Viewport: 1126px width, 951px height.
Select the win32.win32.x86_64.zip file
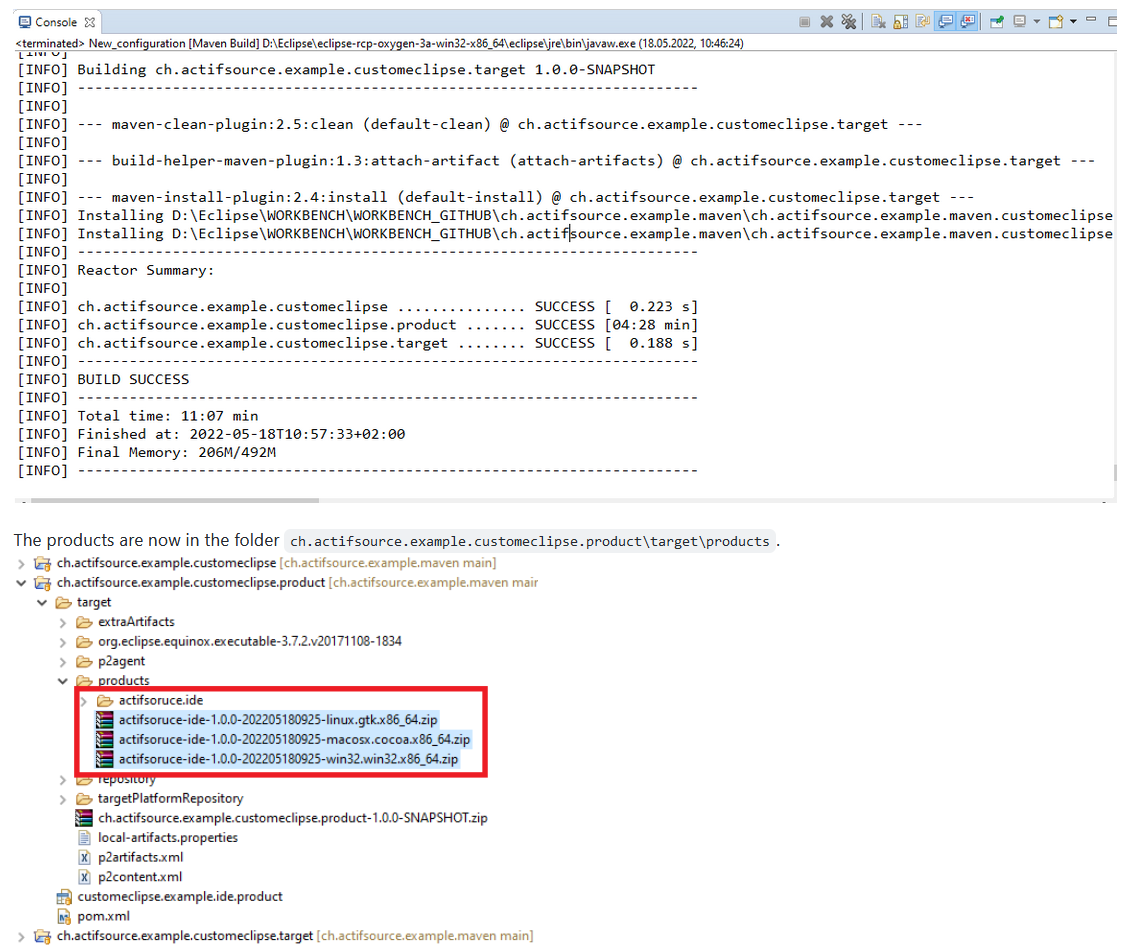pyautogui.click(x=288, y=759)
